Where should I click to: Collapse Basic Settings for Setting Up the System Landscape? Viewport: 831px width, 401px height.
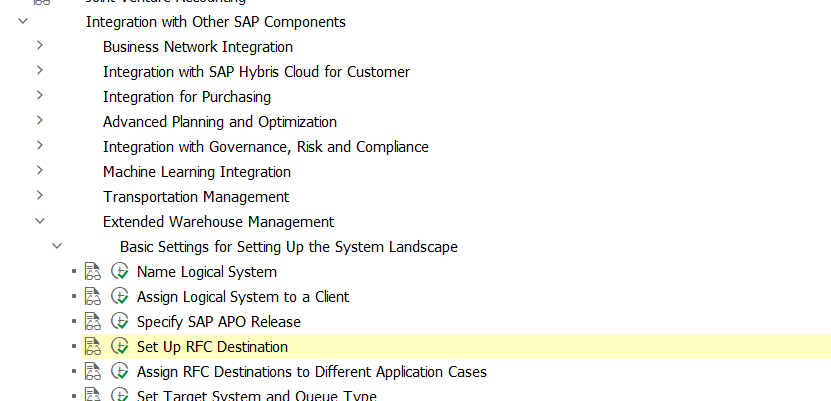pyautogui.click(x=57, y=246)
